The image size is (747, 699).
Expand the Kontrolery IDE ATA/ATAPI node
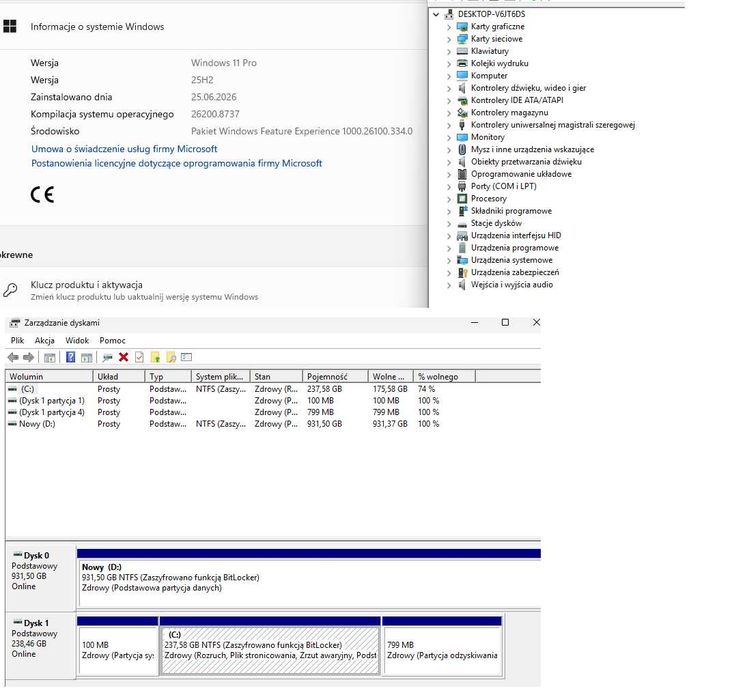click(449, 101)
